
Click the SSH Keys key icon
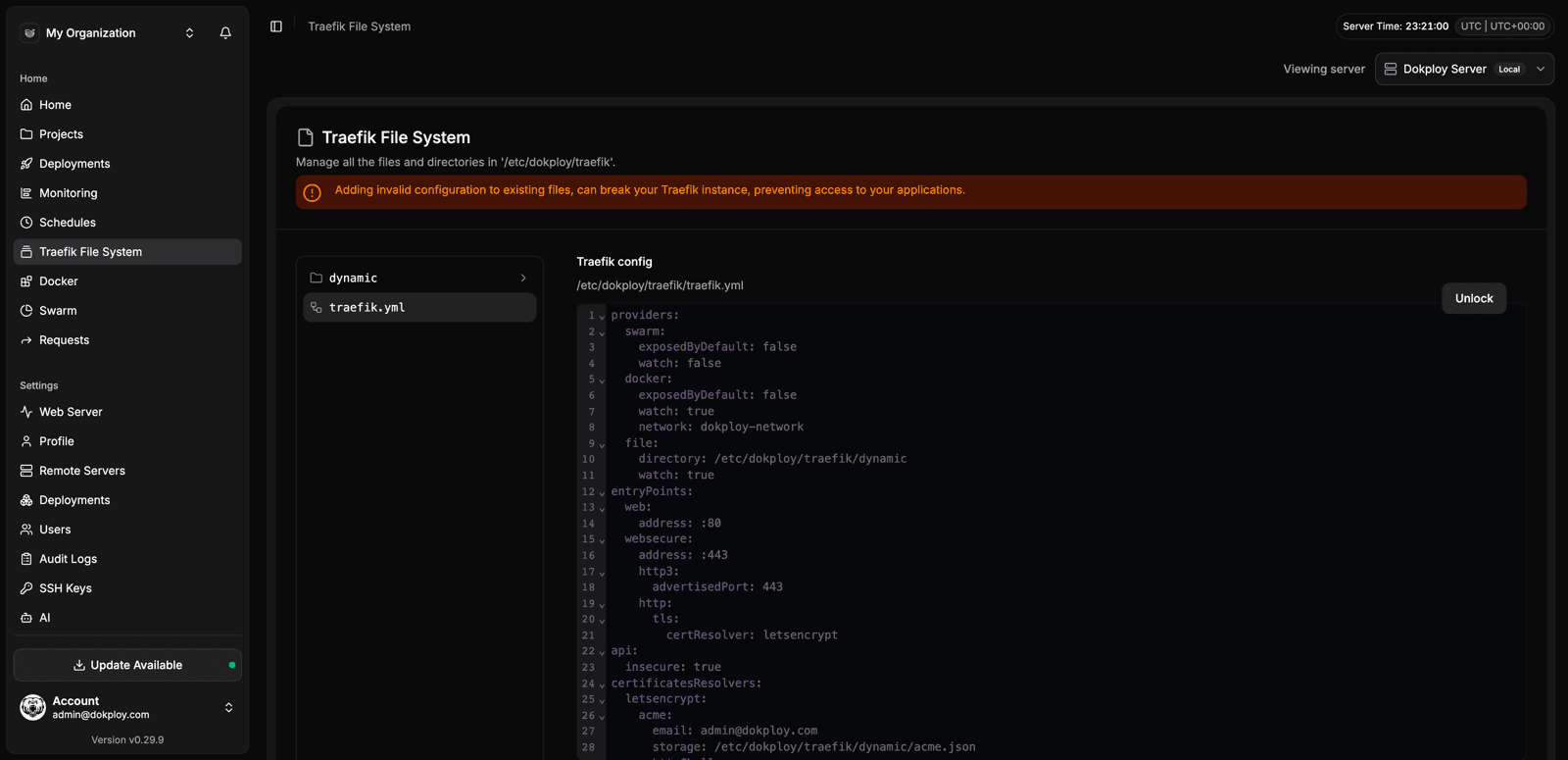(x=26, y=588)
